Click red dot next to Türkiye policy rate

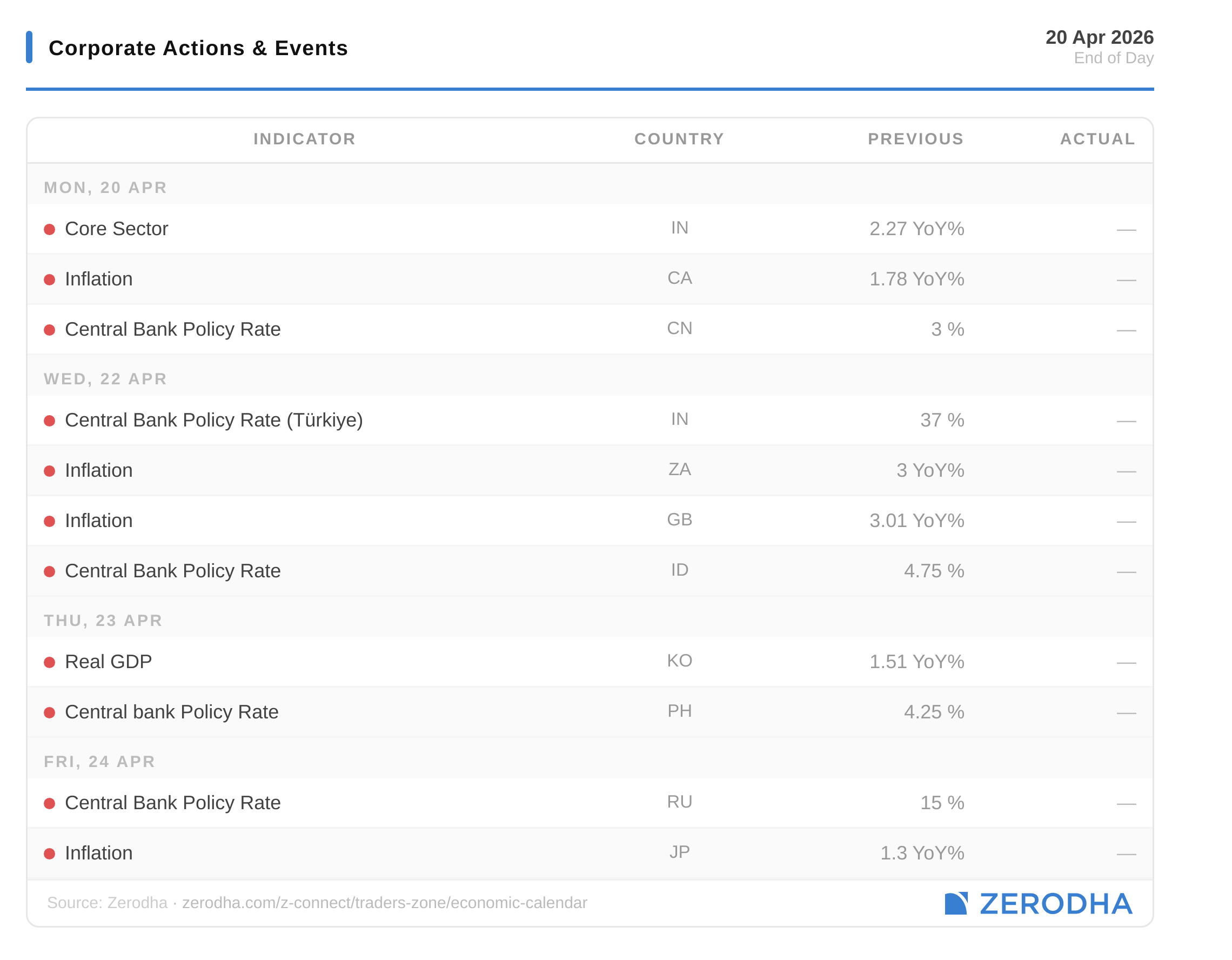point(50,421)
